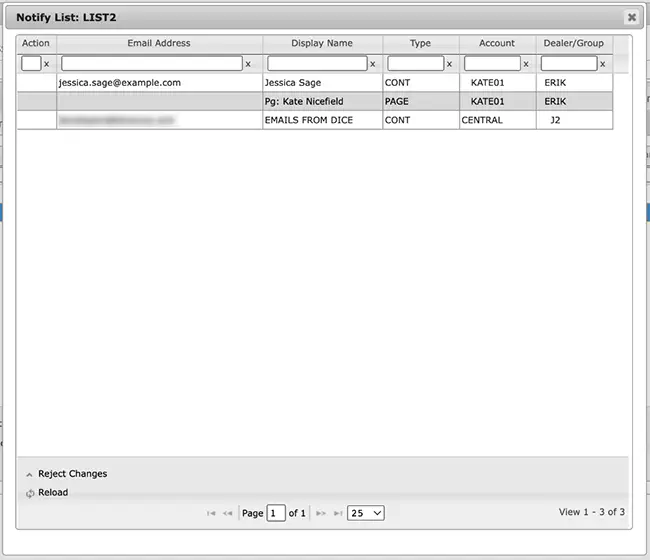The width and height of the screenshot is (650, 560).
Task: Click the CENTRAL account cell
Action: 497,120
